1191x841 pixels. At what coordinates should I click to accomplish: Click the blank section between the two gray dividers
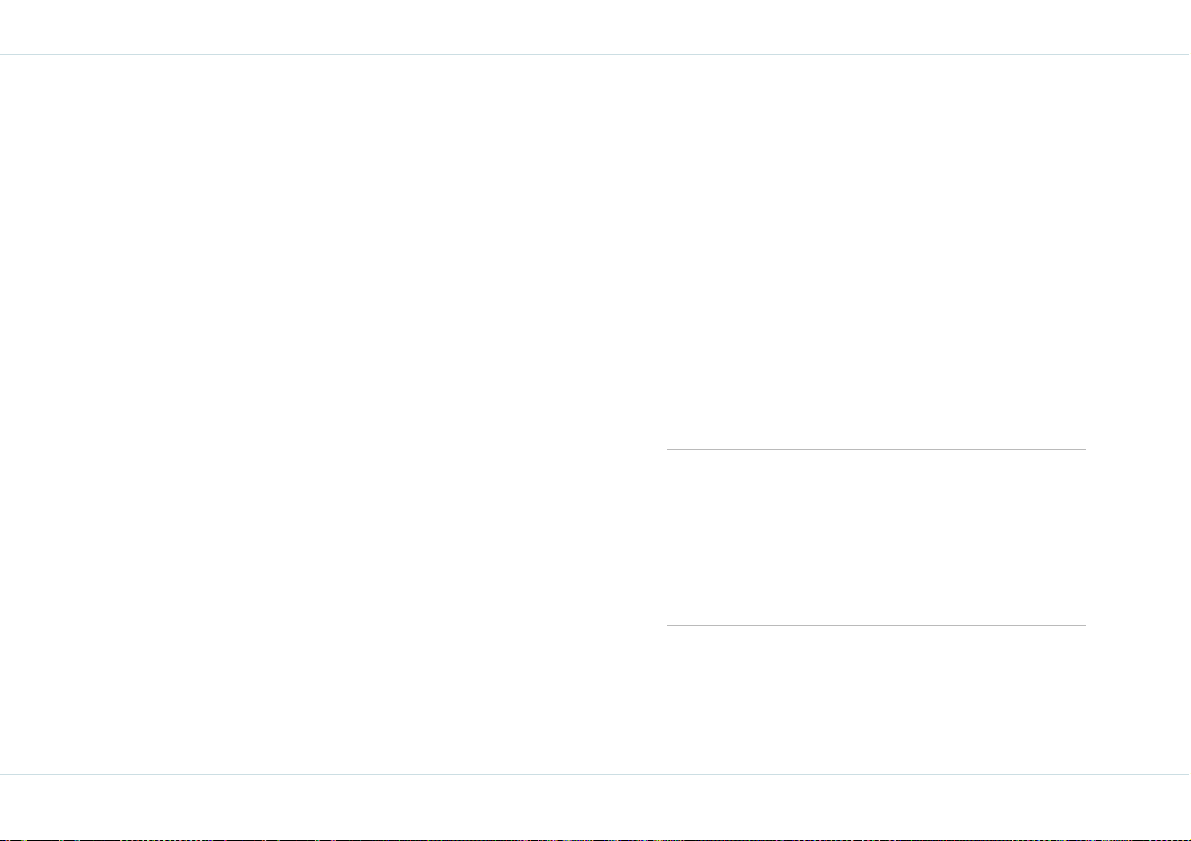click(876, 538)
